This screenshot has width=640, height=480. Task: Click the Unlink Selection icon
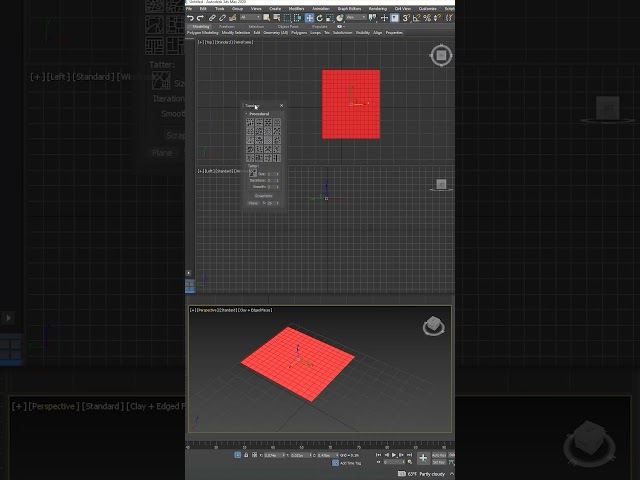click(222, 18)
